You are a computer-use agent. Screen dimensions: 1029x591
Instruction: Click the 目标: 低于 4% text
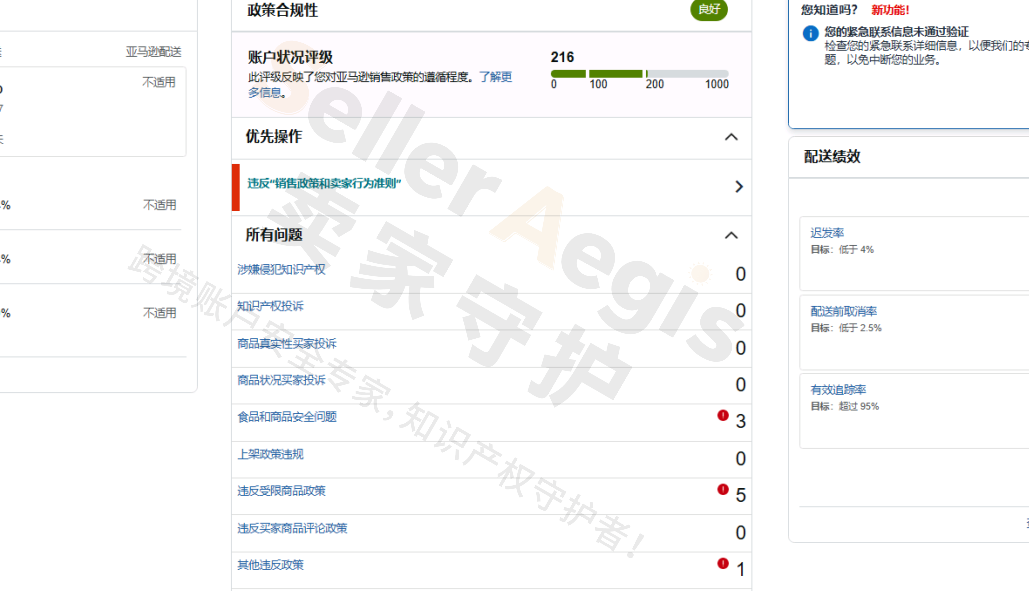point(842,249)
